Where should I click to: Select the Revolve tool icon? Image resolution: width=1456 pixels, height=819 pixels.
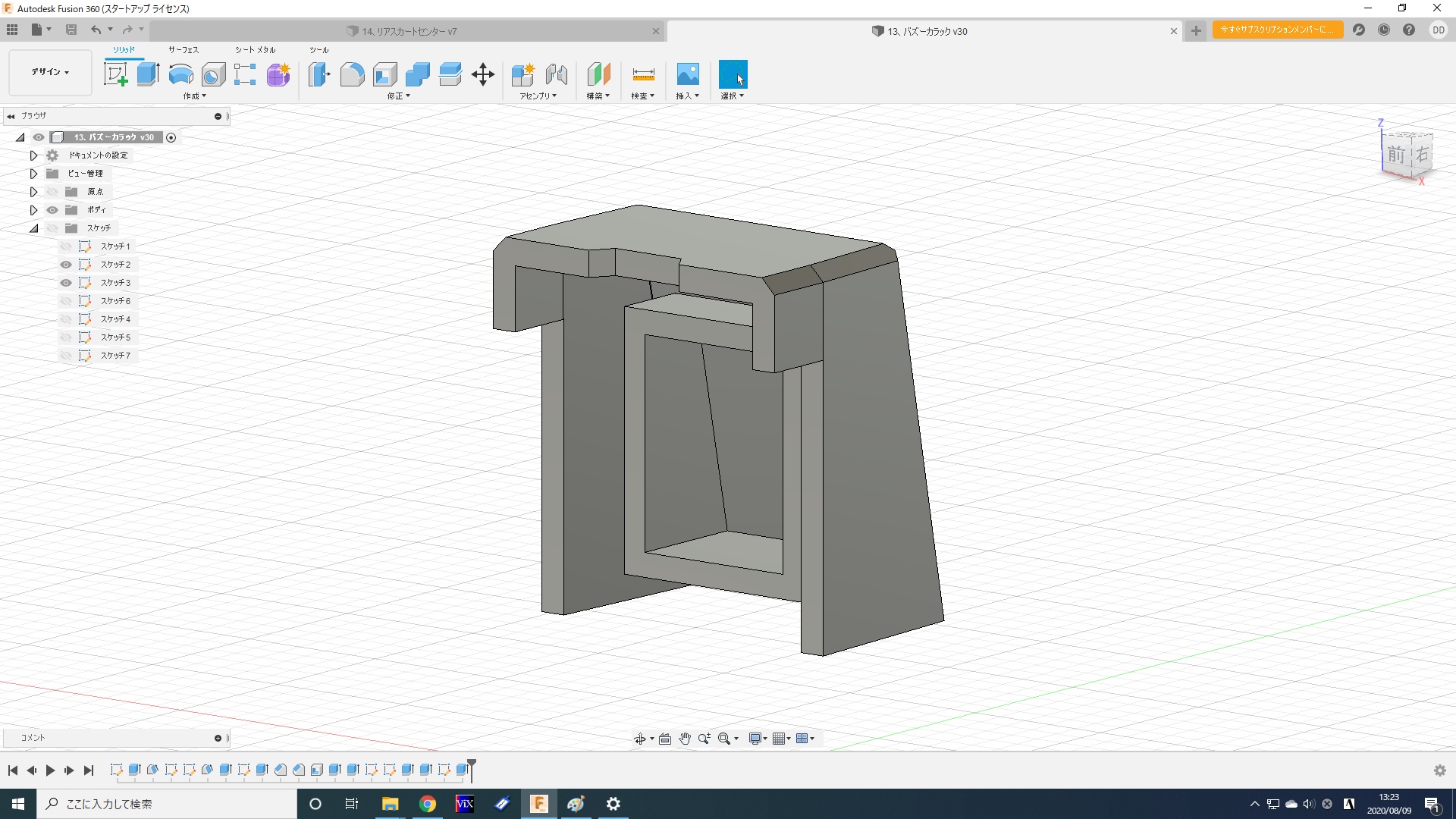[x=180, y=74]
